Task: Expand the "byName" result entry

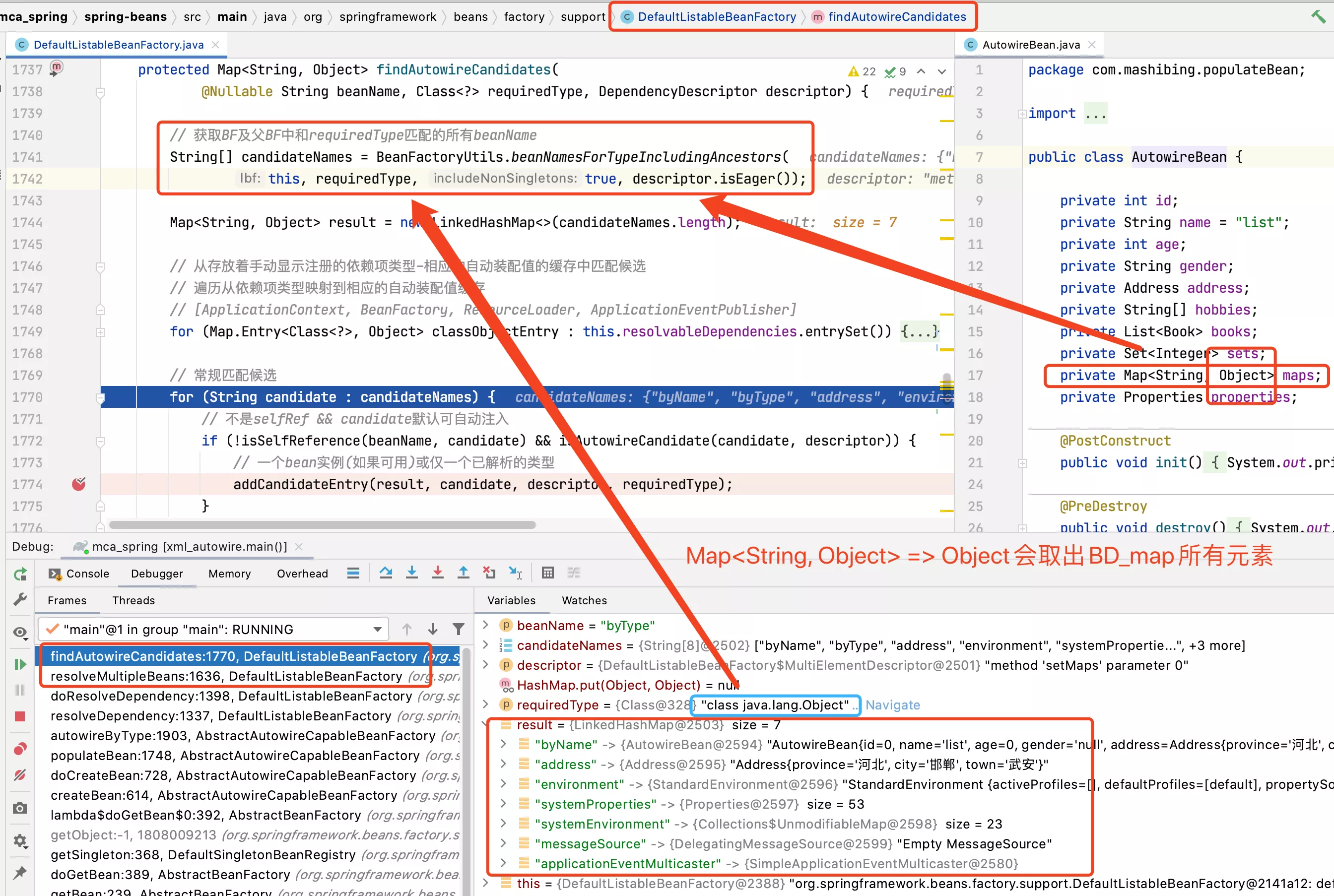Action: click(503, 745)
